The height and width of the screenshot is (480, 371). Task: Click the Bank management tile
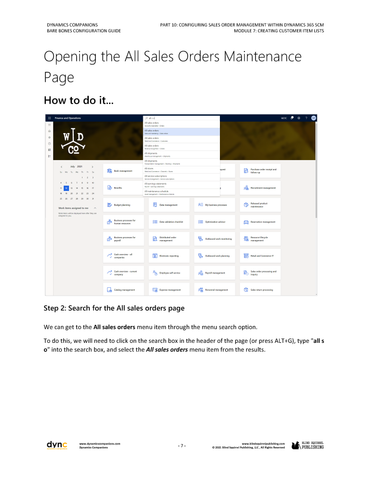pyautogui.click(x=124, y=171)
